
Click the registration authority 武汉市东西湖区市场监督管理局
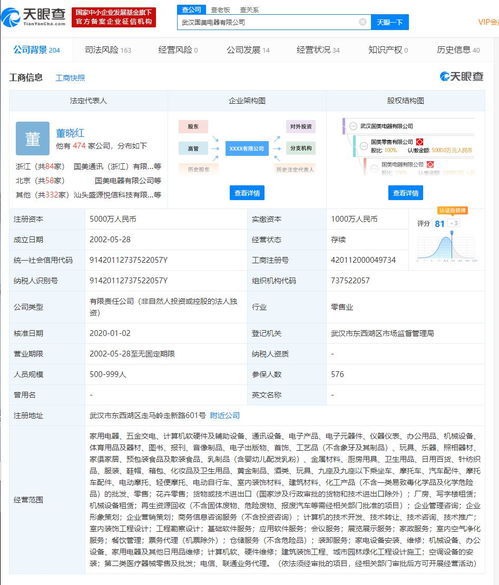point(382,333)
